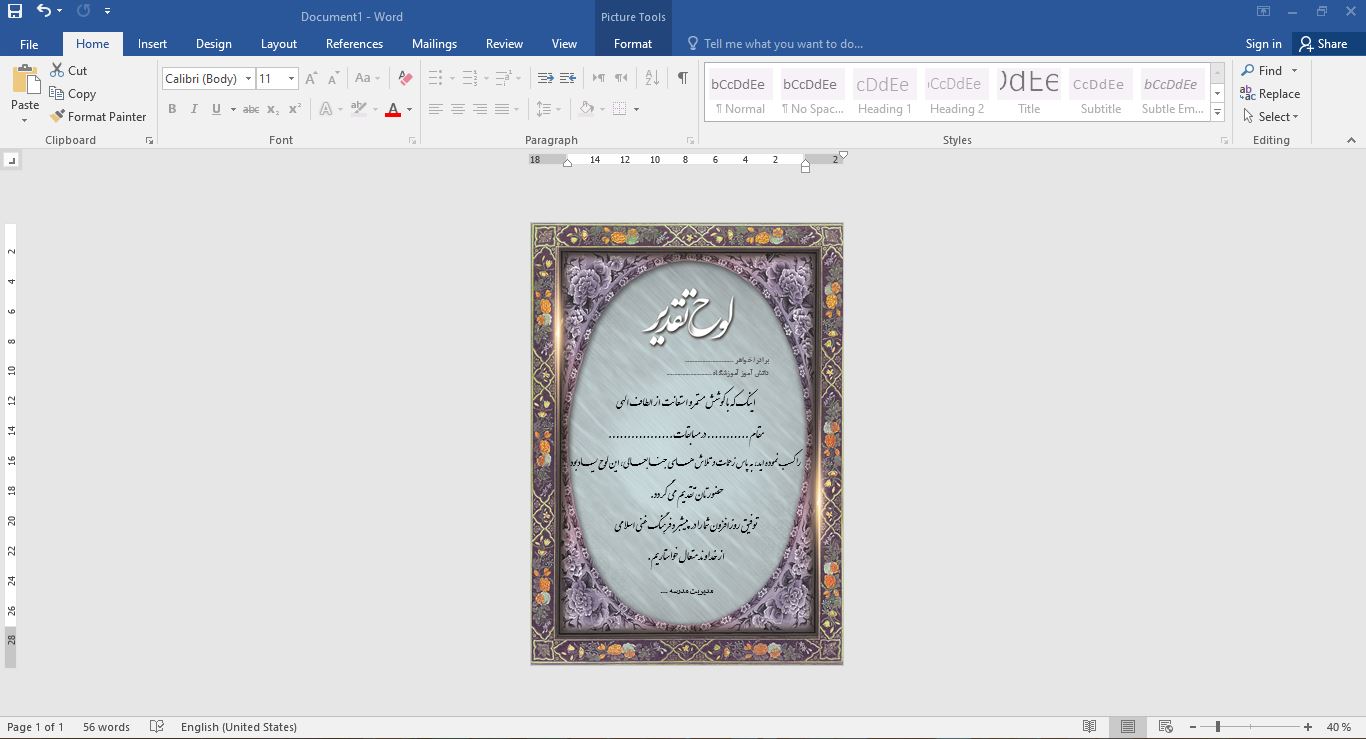The image size is (1366, 739).
Task: Click the Cut scissors icon
Action: (x=57, y=70)
